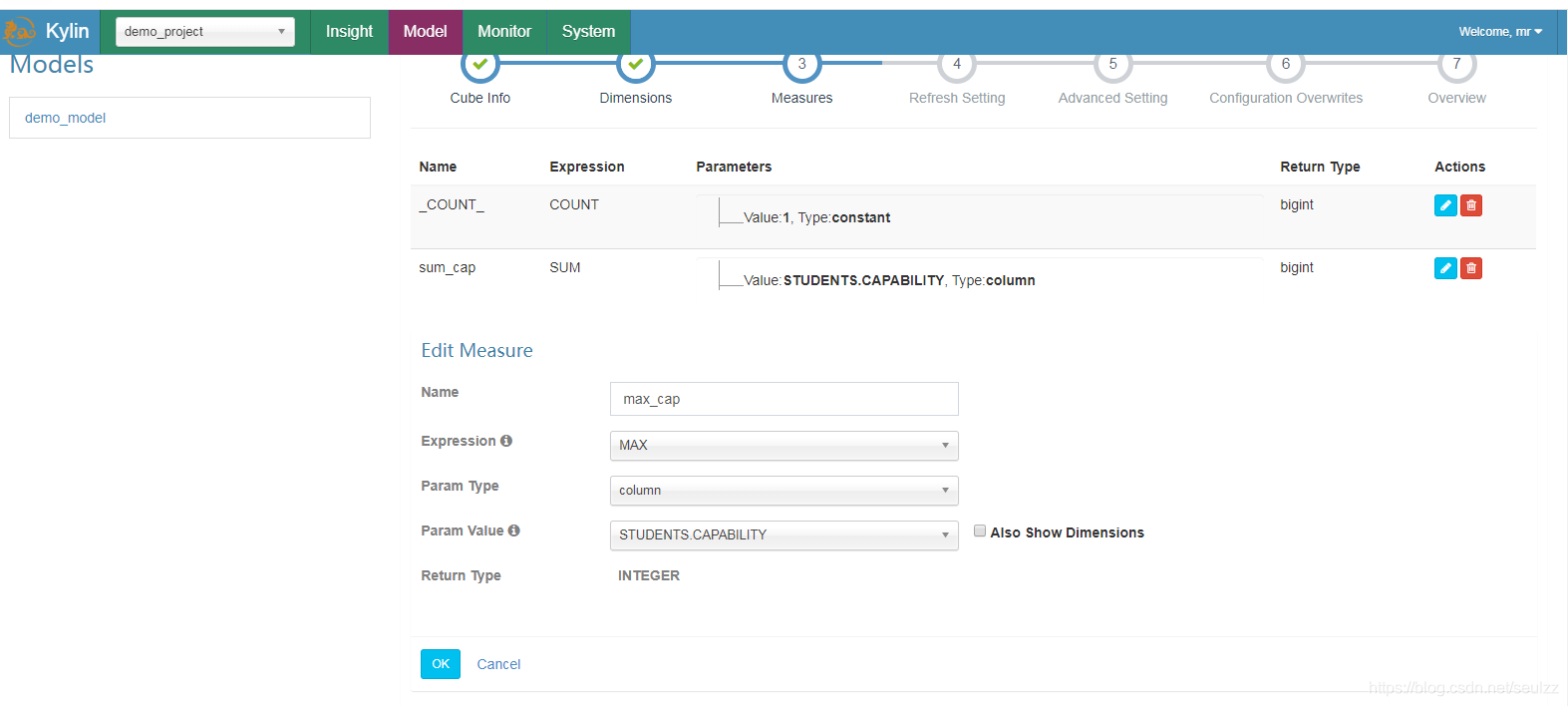Go to Cube Info step circle
Image resolution: width=1568 pixels, height=706 pixels.
coord(480,64)
